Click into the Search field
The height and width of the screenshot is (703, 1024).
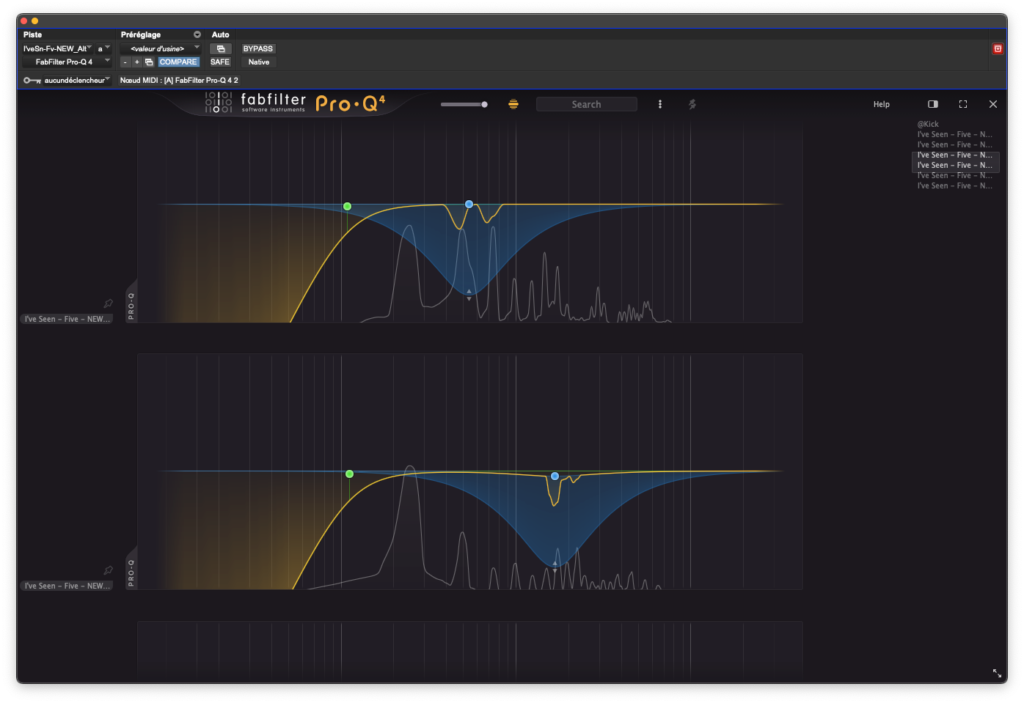[x=586, y=105]
